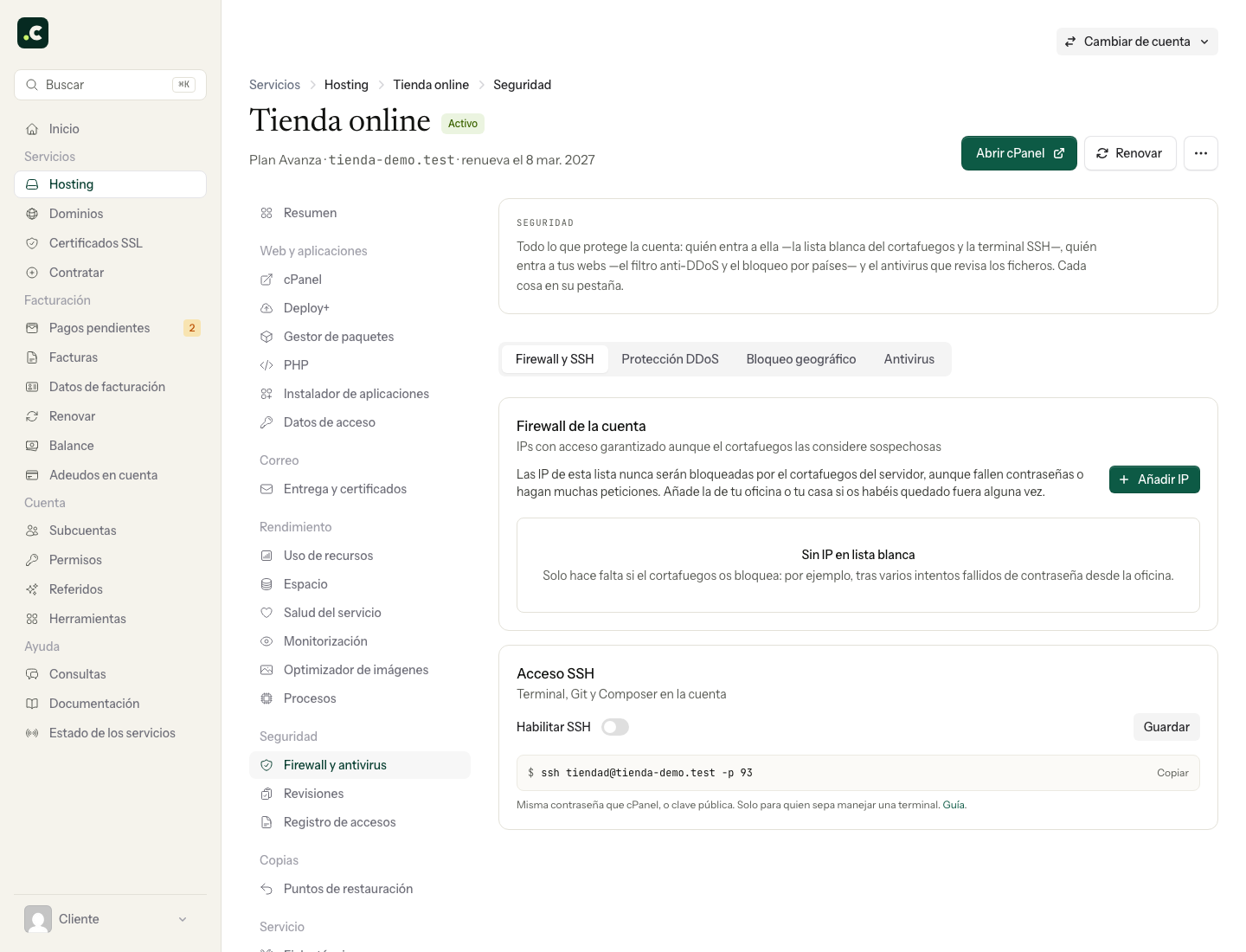The height and width of the screenshot is (952, 1246).
Task: Select Resumen in the service menu
Action: (x=360, y=213)
